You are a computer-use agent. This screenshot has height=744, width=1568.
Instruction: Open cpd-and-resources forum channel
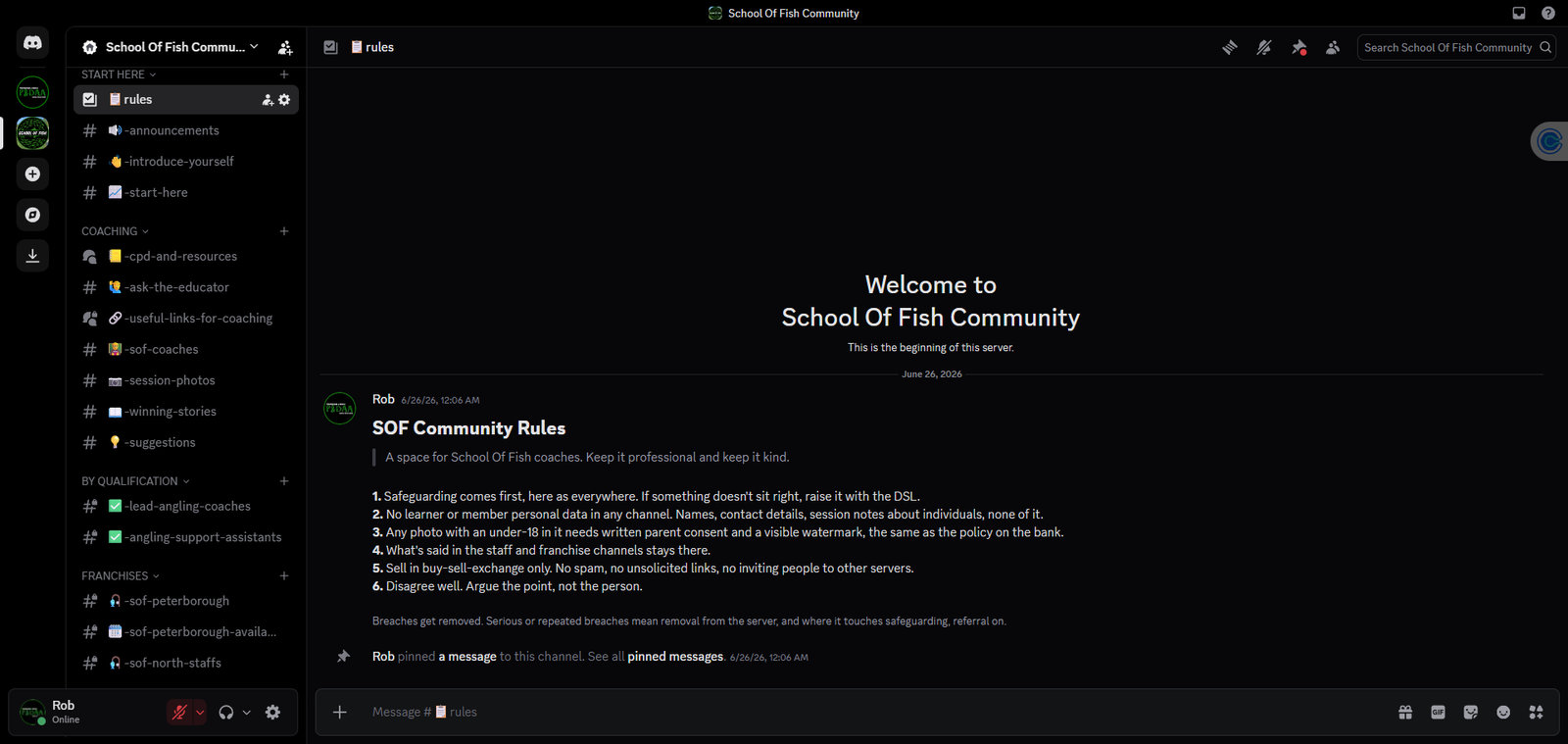[x=186, y=257]
